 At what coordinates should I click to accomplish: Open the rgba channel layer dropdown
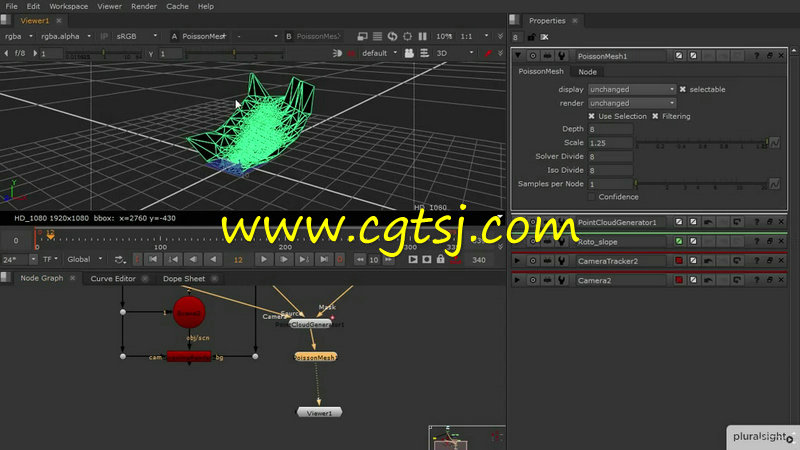tap(18, 36)
